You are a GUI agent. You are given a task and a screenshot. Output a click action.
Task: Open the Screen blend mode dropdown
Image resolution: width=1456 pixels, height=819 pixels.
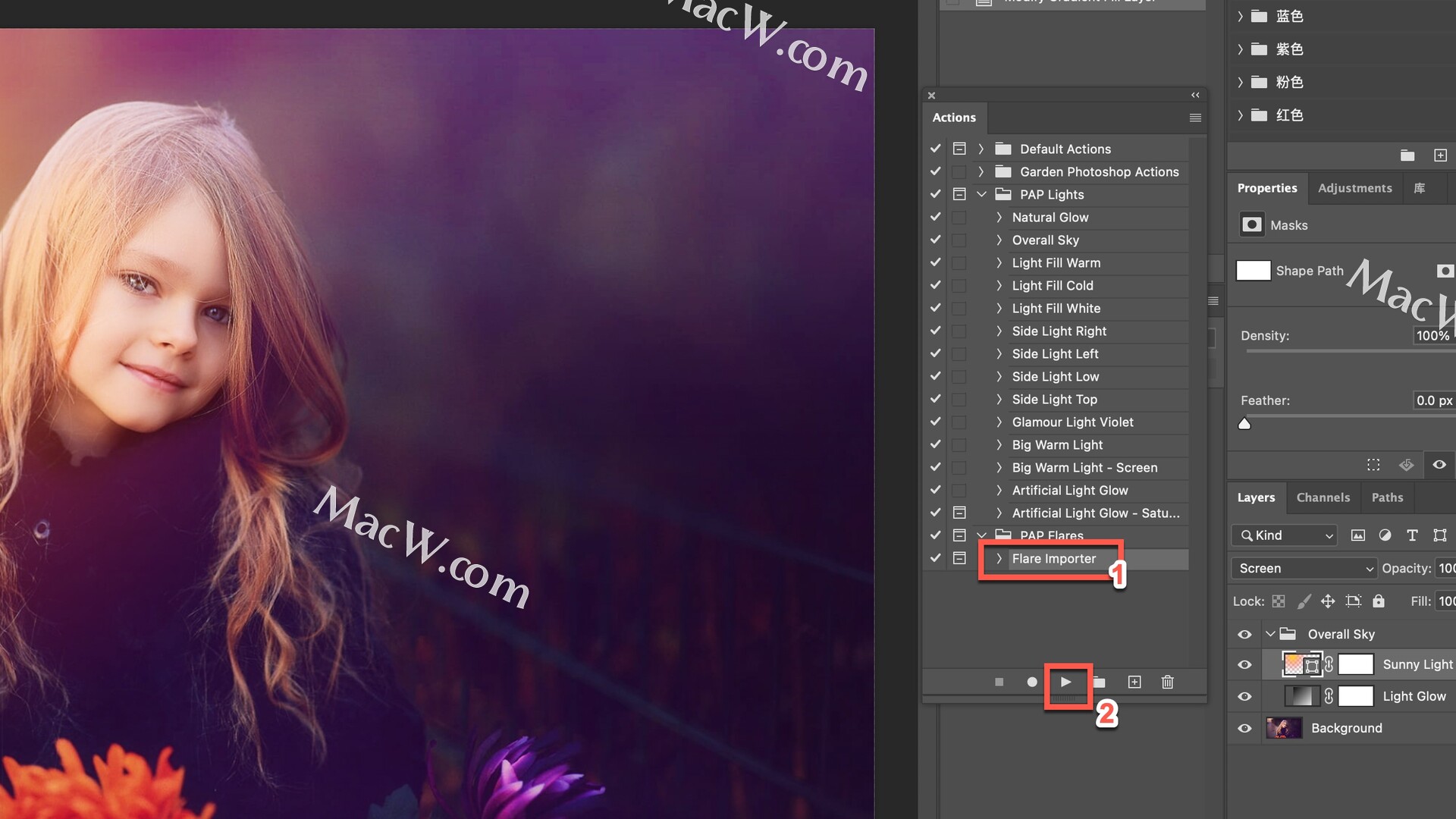pyautogui.click(x=1304, y=568)
